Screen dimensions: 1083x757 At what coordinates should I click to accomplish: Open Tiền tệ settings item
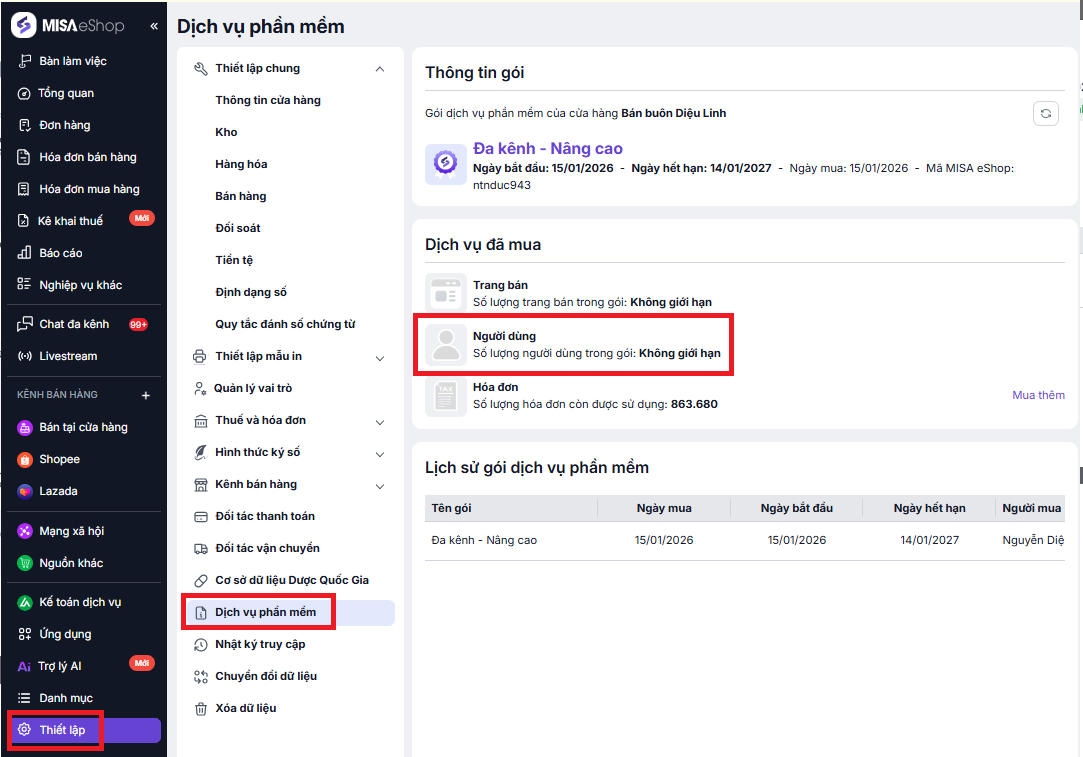[x=234, y=260]
